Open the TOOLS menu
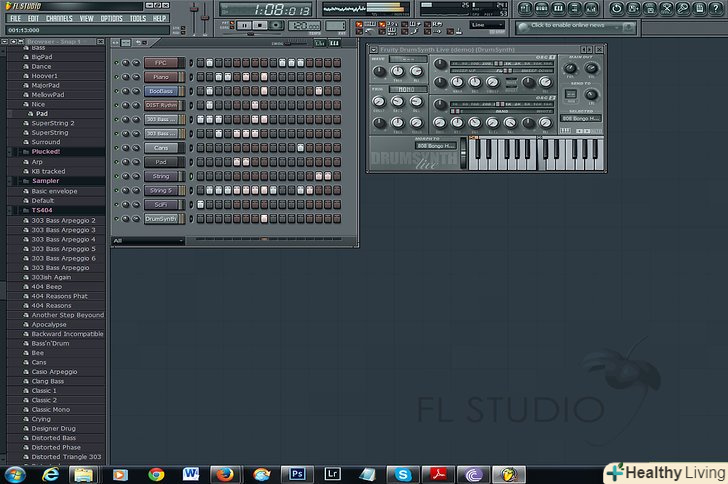Viewport: 728px width, 484px height. tap(137, 18)
